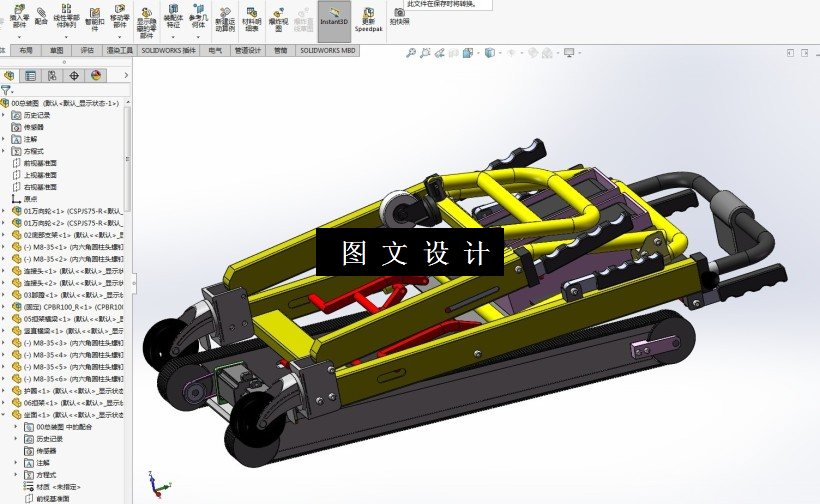Click the Zoom to Fit magnifier icon

(411, 52)
